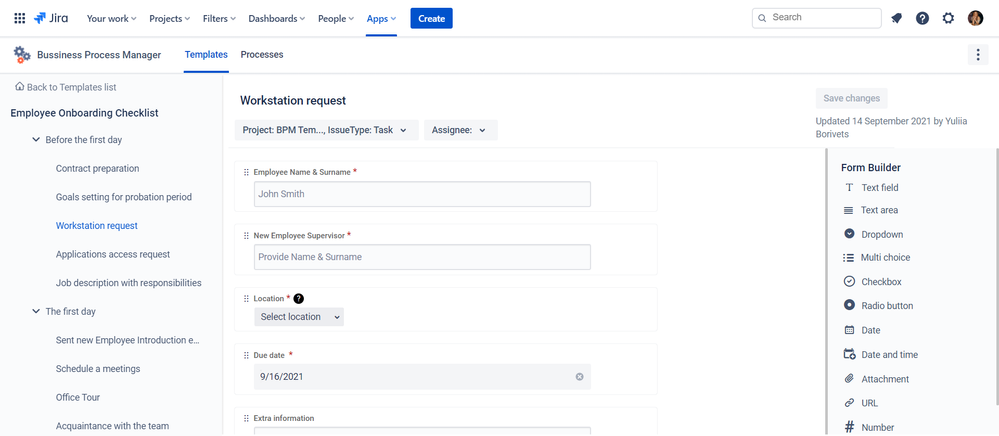Collapse The first day section

36,312
